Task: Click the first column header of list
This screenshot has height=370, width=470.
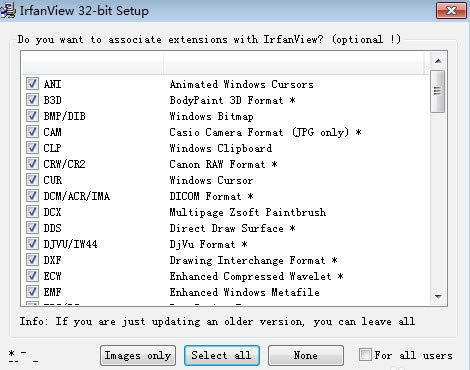Action: click(x=92, y=63)
